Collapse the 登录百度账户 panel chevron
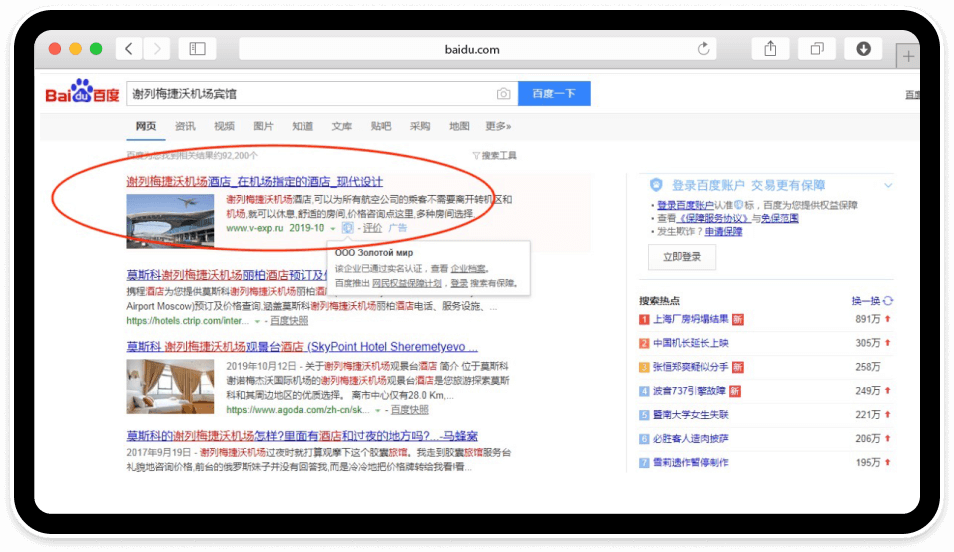 pyautogui.click(x=888, y=185)
